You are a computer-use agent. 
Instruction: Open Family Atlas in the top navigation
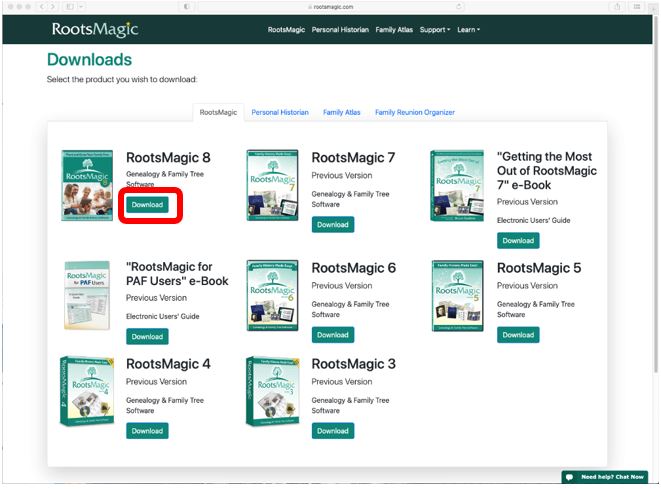(x=394, y=30)
